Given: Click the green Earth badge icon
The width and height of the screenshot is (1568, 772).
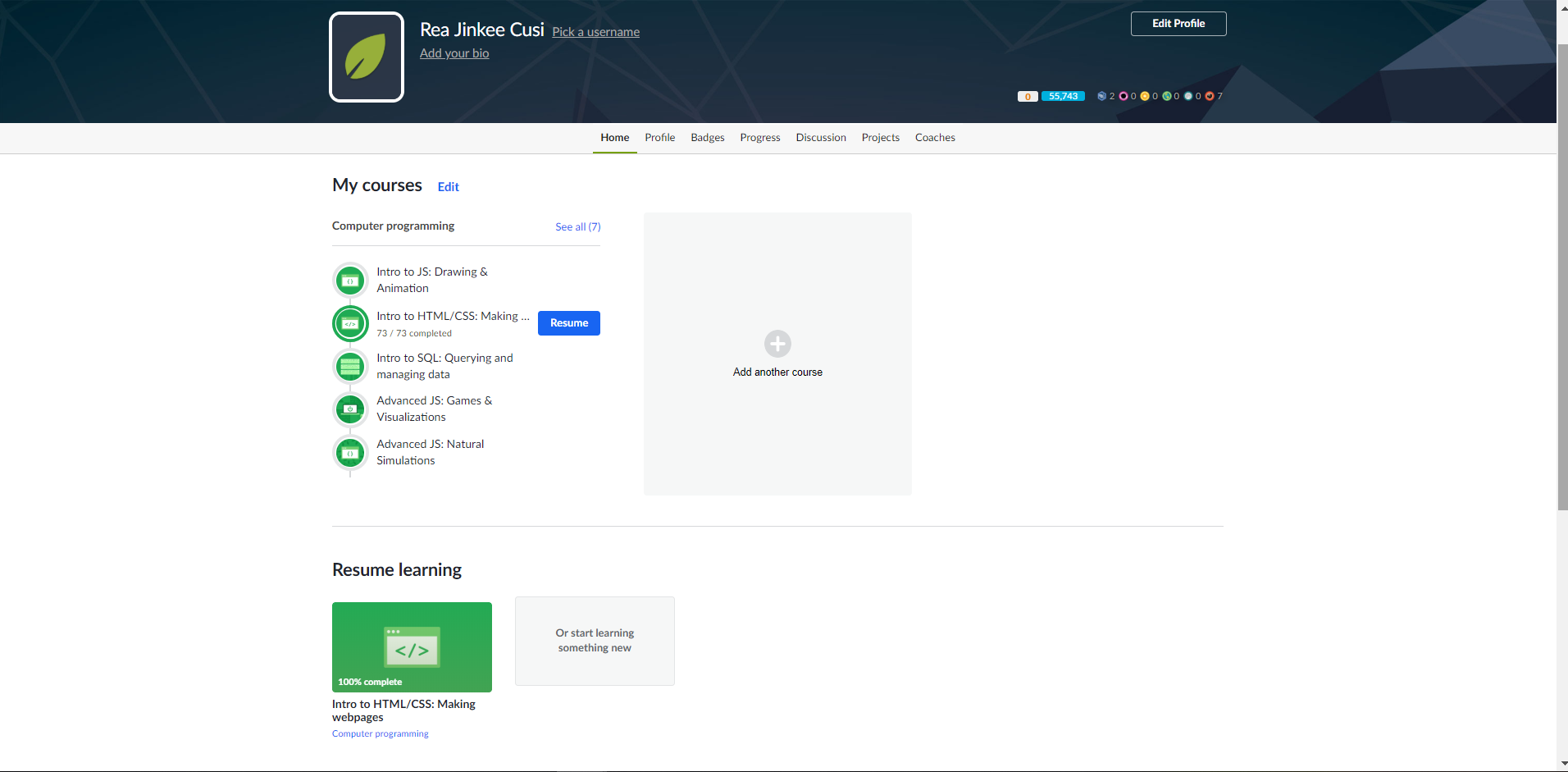Looking at the screenshot, I should click(x=1167, y=96).
